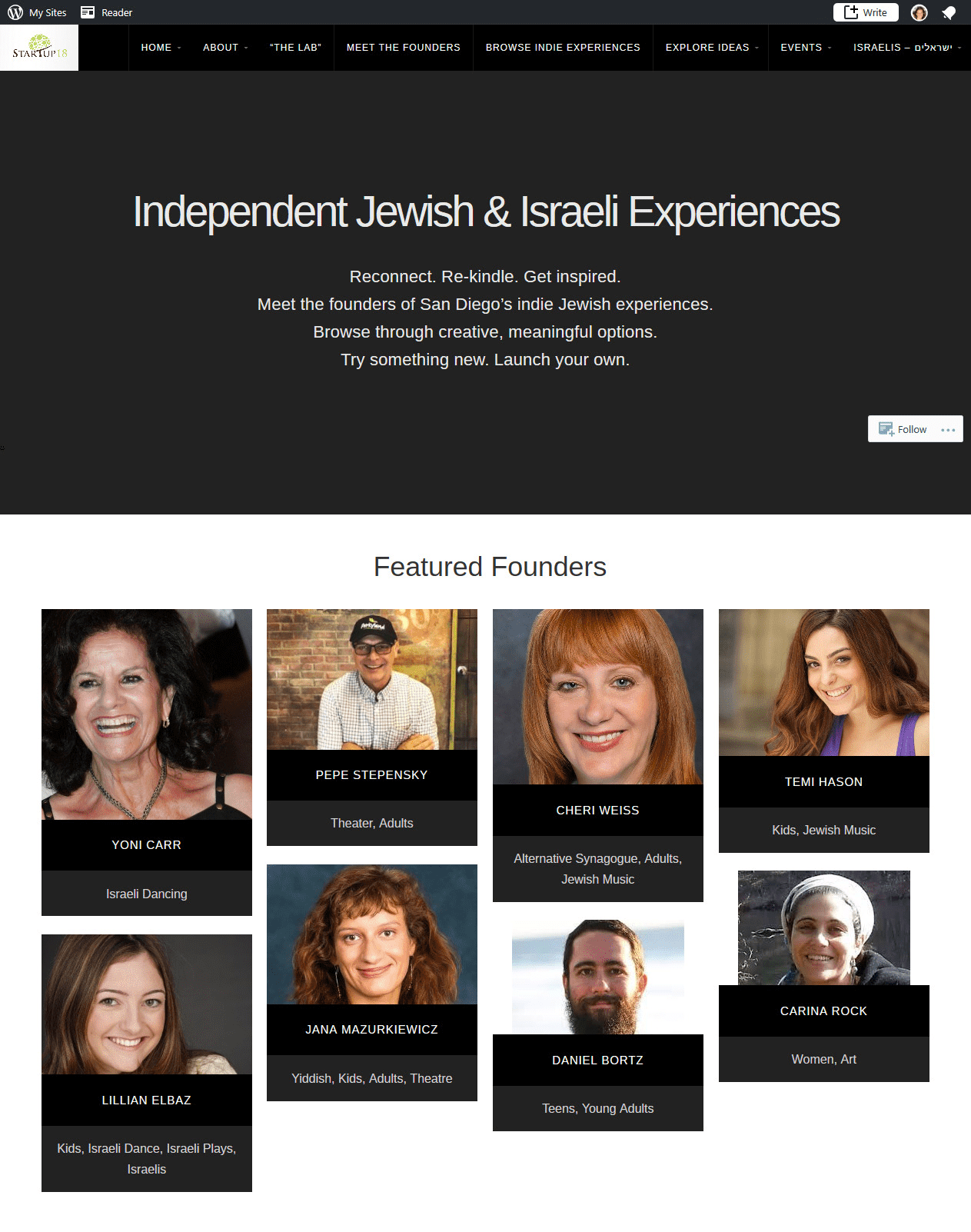Expand the Explore Ideas dropdown

click(x=711, y=48)
